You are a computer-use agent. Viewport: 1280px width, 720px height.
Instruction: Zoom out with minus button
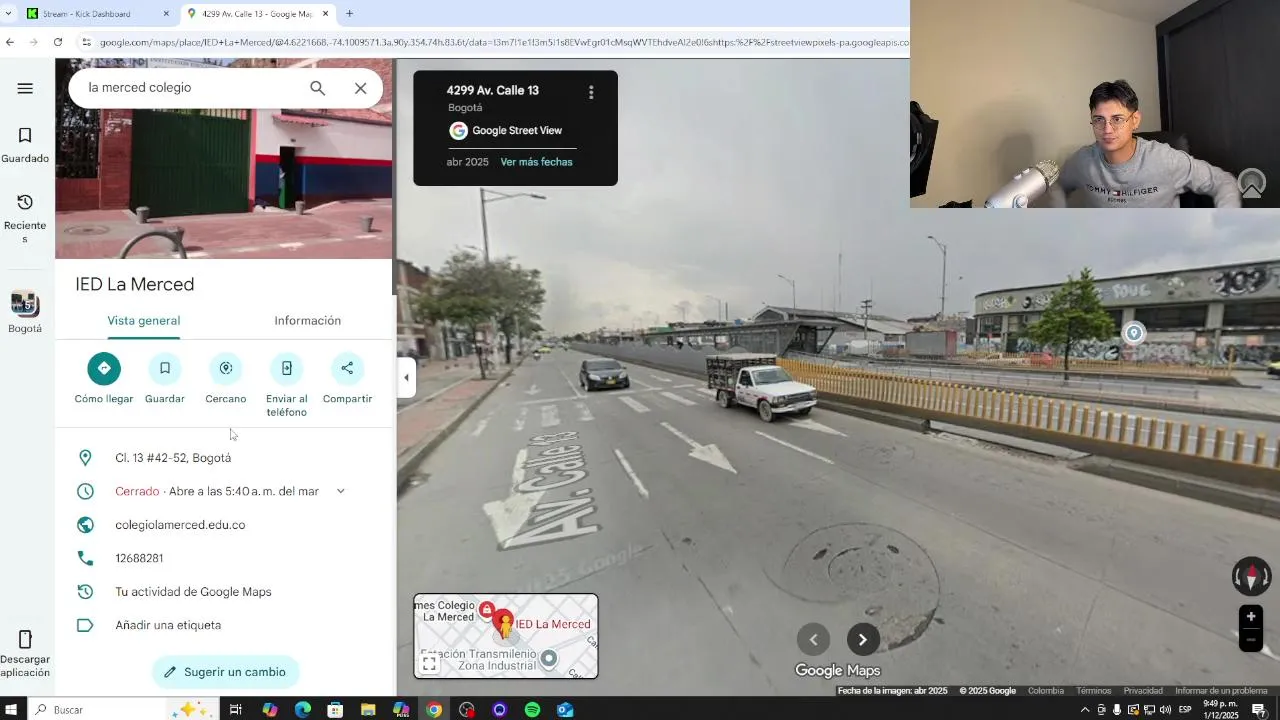point(1250,640)
